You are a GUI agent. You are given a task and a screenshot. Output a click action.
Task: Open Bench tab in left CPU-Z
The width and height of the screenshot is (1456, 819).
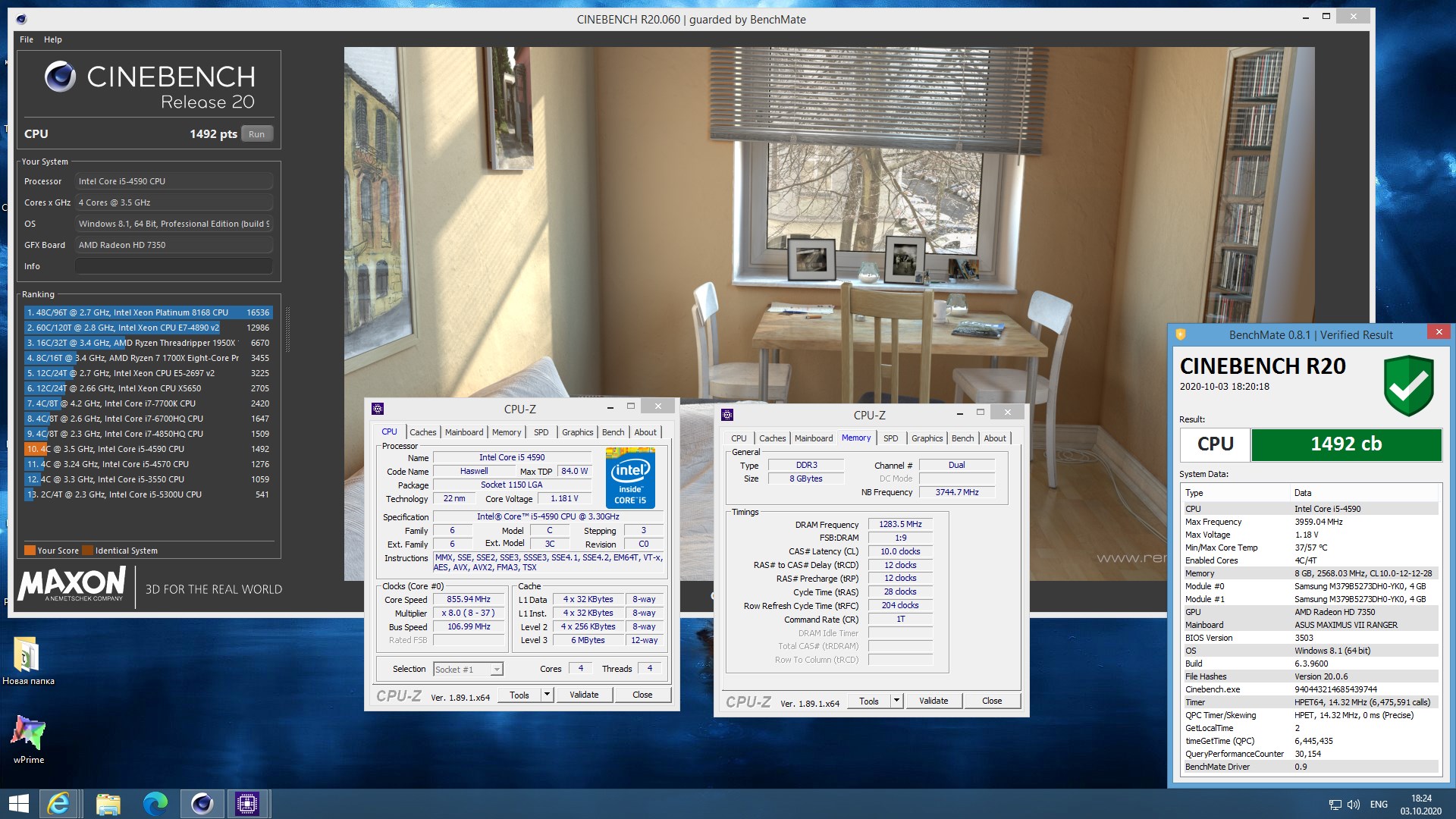tap(613, 432)
